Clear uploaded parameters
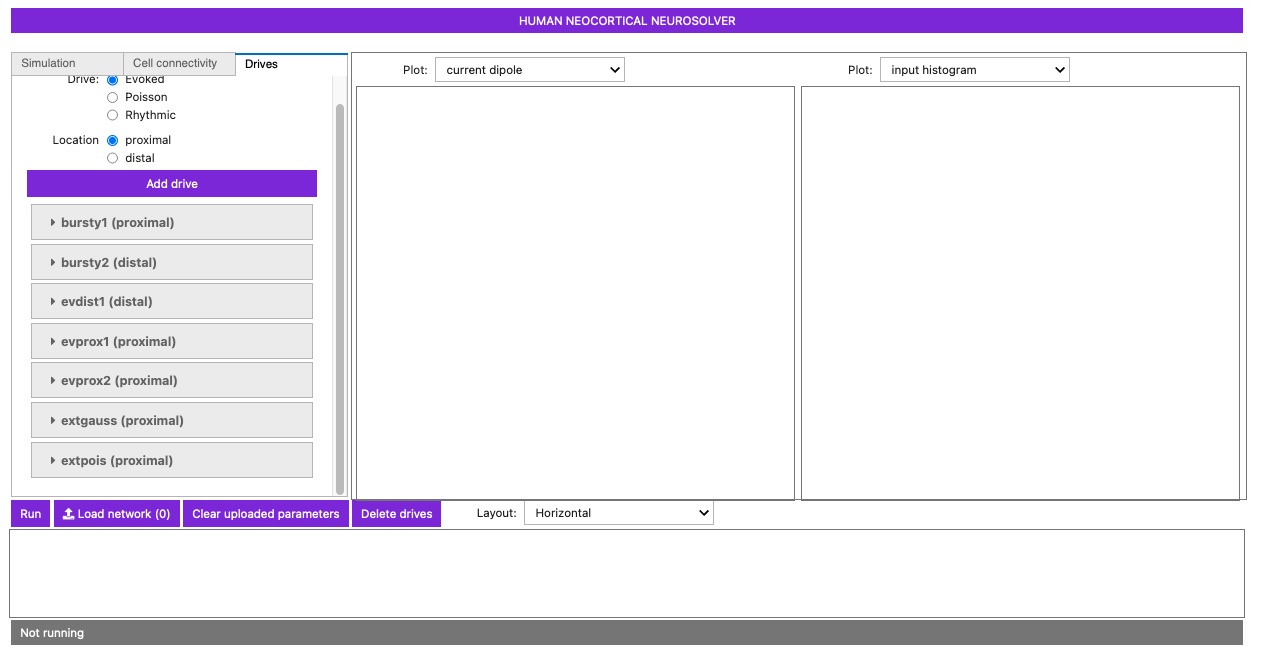Image resolution: width=1261 pixels, height=661 pixels. coord(266,514)
